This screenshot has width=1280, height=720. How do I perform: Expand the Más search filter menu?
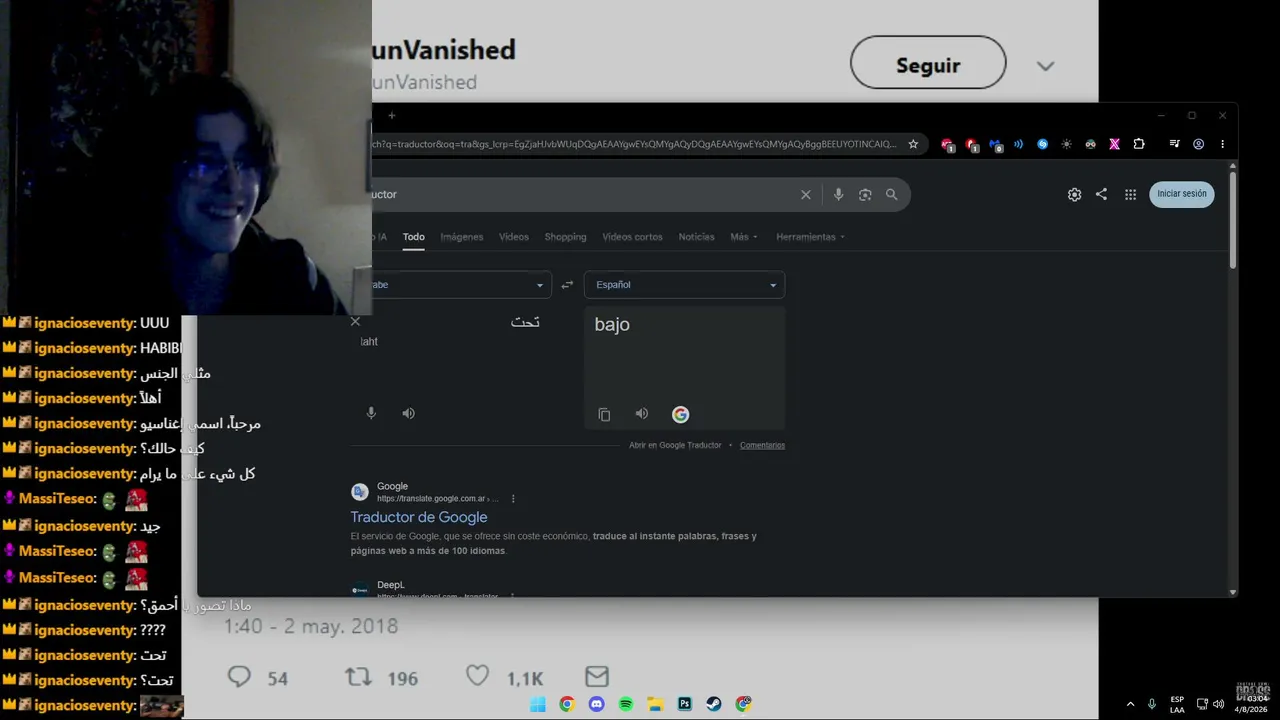coord(744,237)
